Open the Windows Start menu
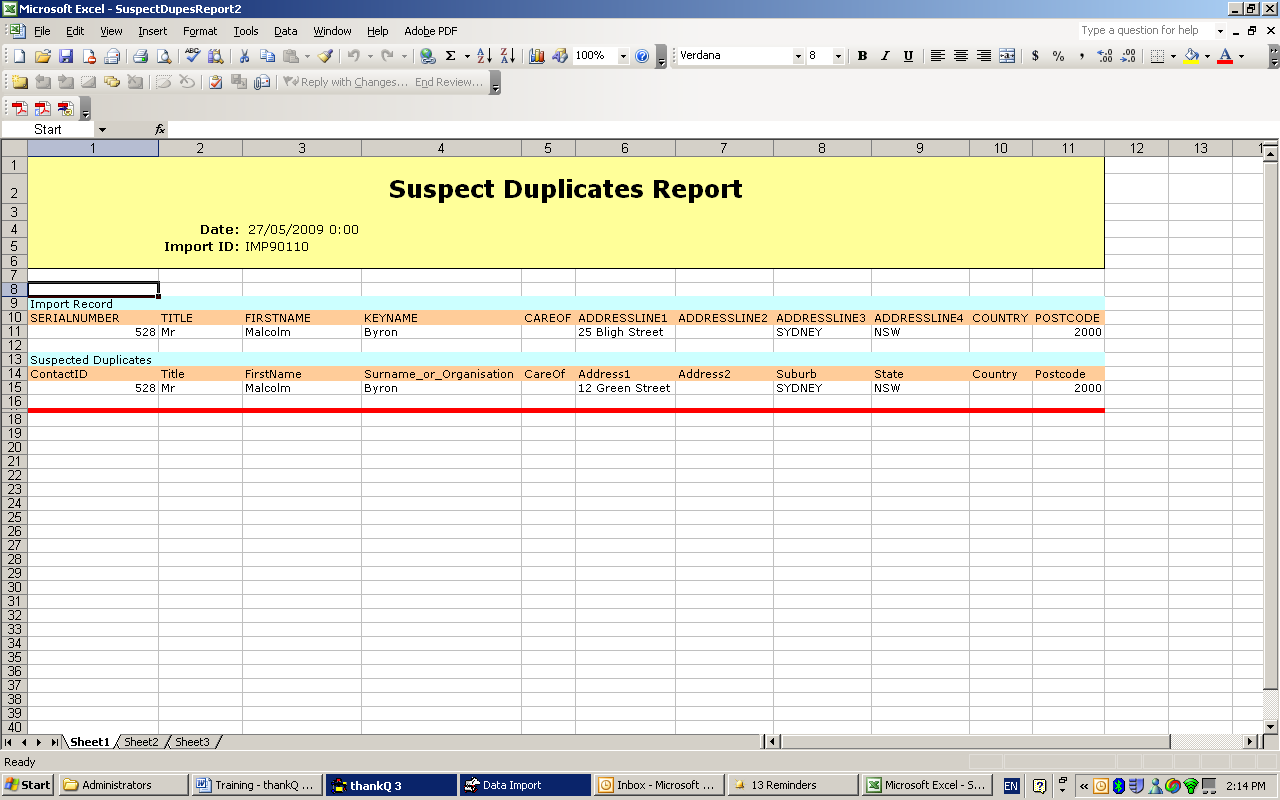The image size is (1280, 800). 28,785
